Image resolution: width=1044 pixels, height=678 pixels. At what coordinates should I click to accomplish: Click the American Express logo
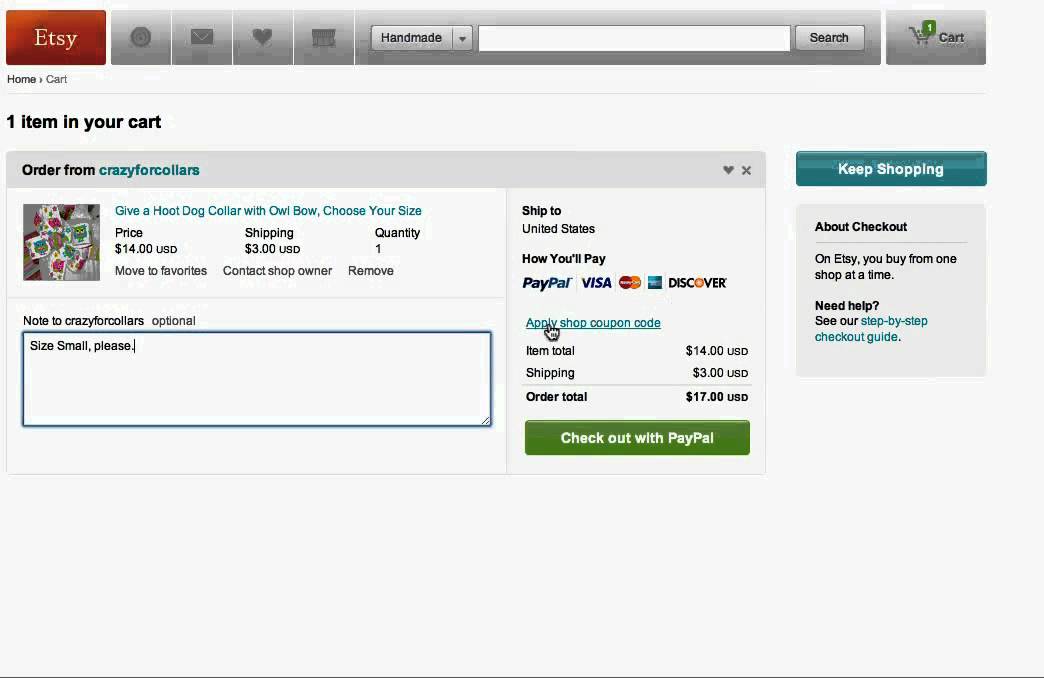coord(654,283)
